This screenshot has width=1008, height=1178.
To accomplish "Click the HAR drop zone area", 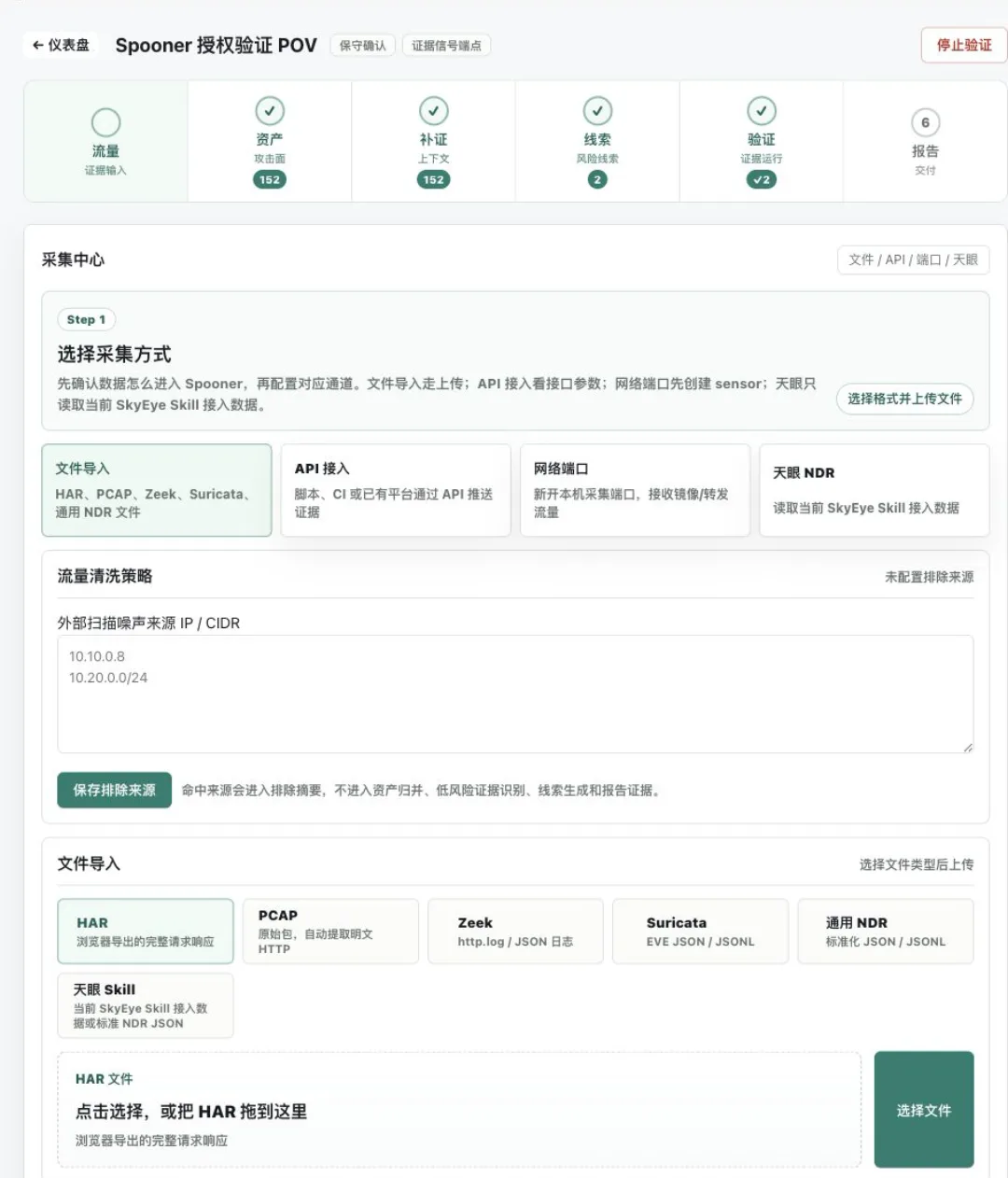I will click(459, 1109).
